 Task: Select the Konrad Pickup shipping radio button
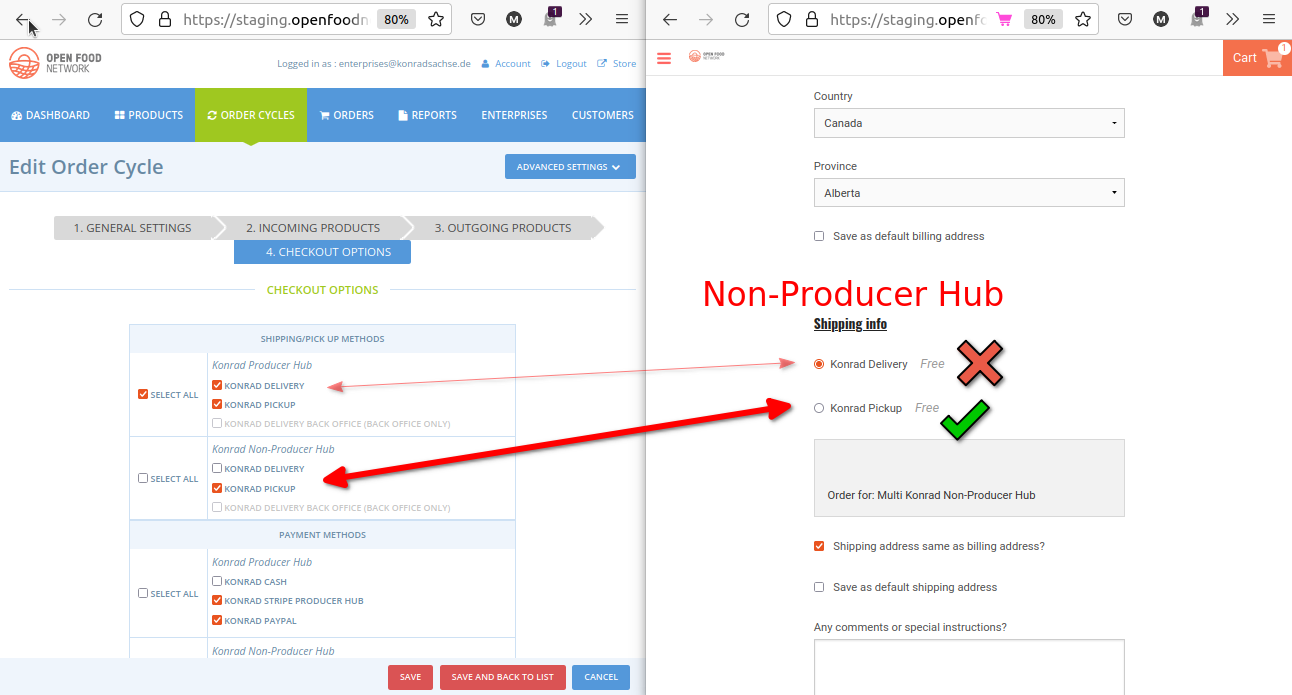click(x=819, y=408)
